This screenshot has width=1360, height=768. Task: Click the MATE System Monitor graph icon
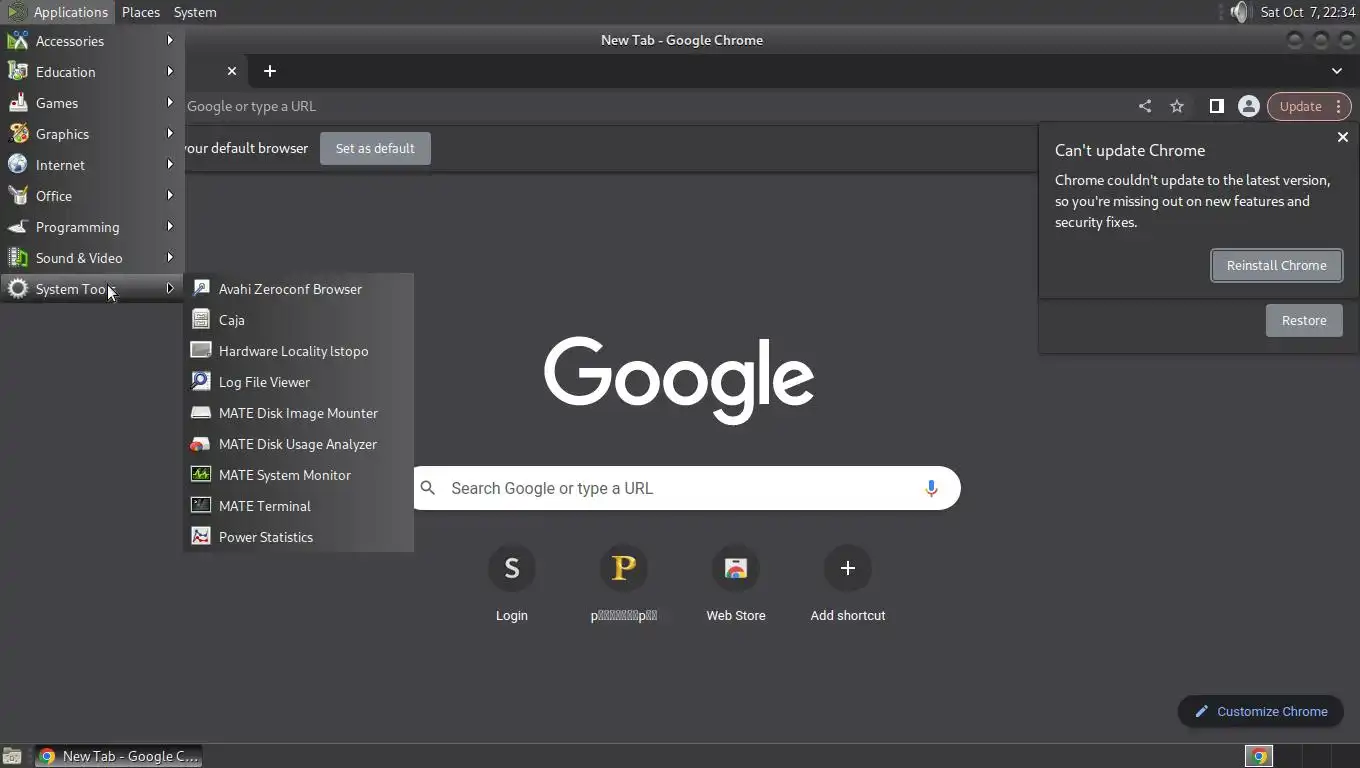pyautogui.click(x=201, y=475)
